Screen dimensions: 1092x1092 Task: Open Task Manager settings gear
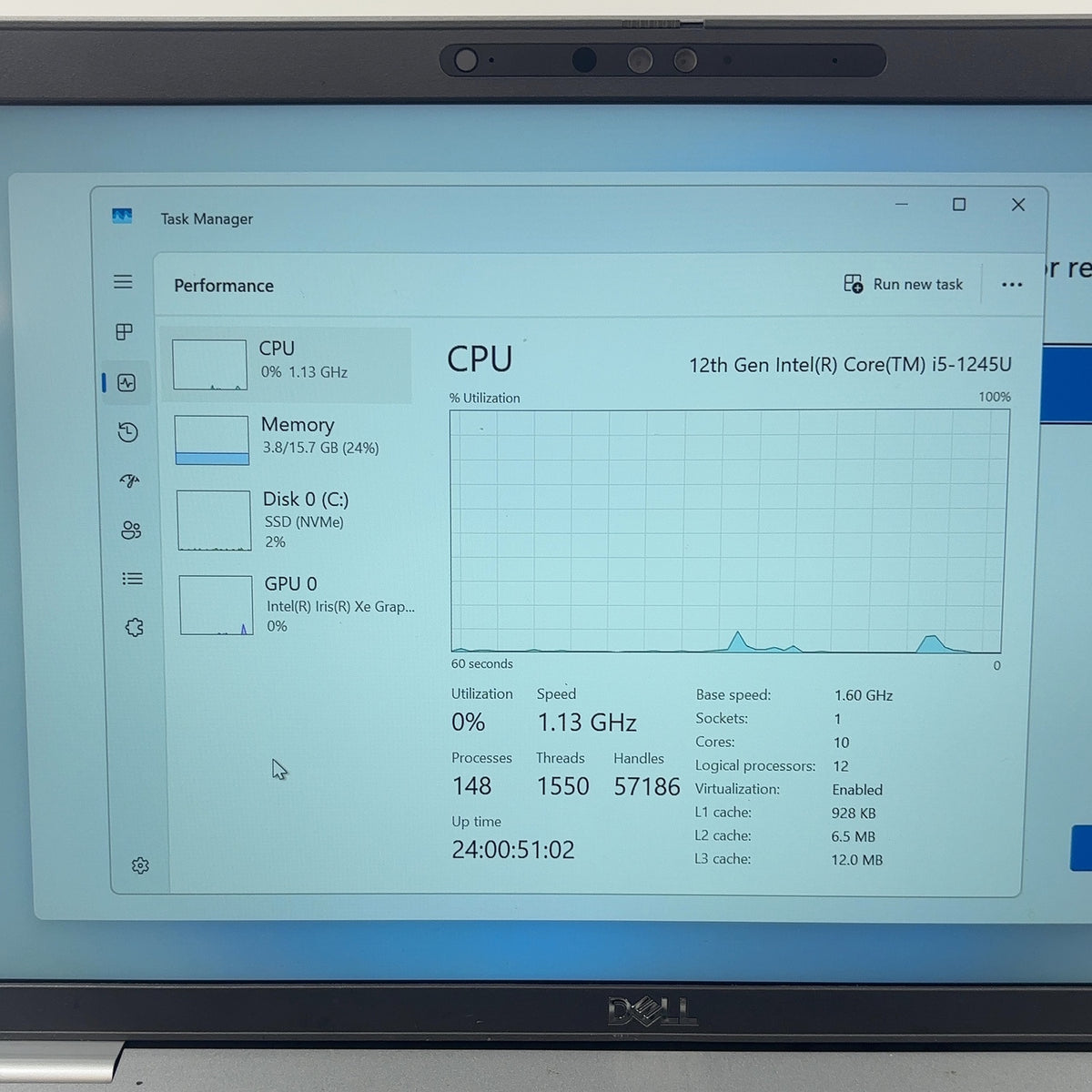click(140, 865)
